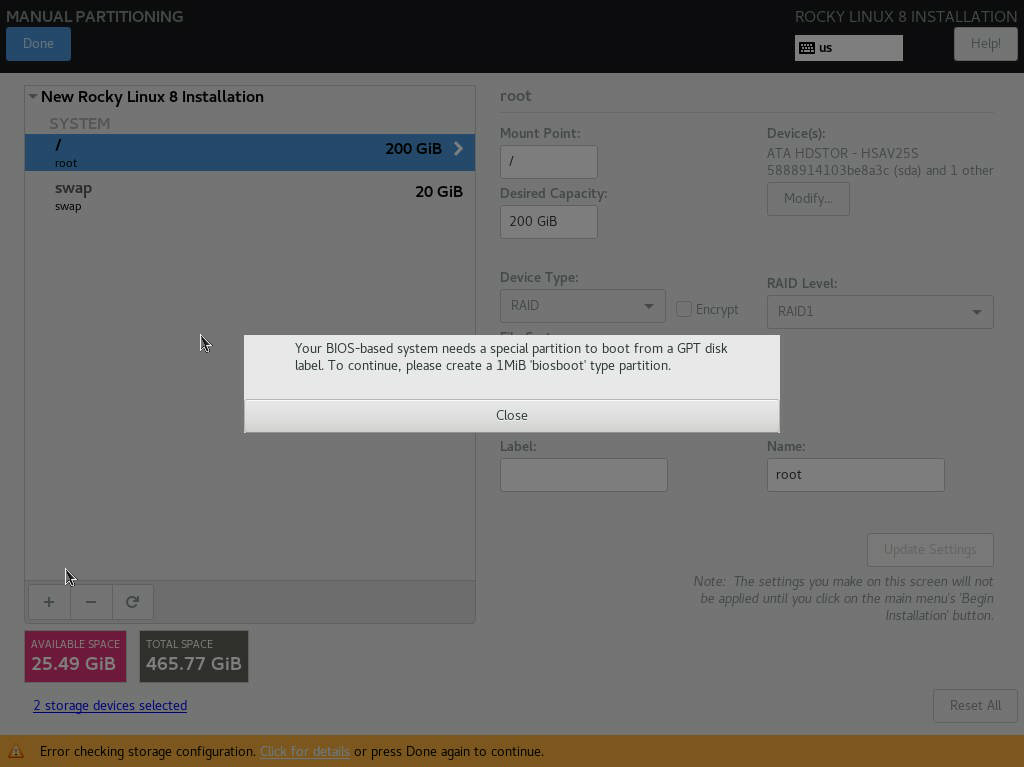Close the biosboot warning dialog

click(x=511, y=416)
